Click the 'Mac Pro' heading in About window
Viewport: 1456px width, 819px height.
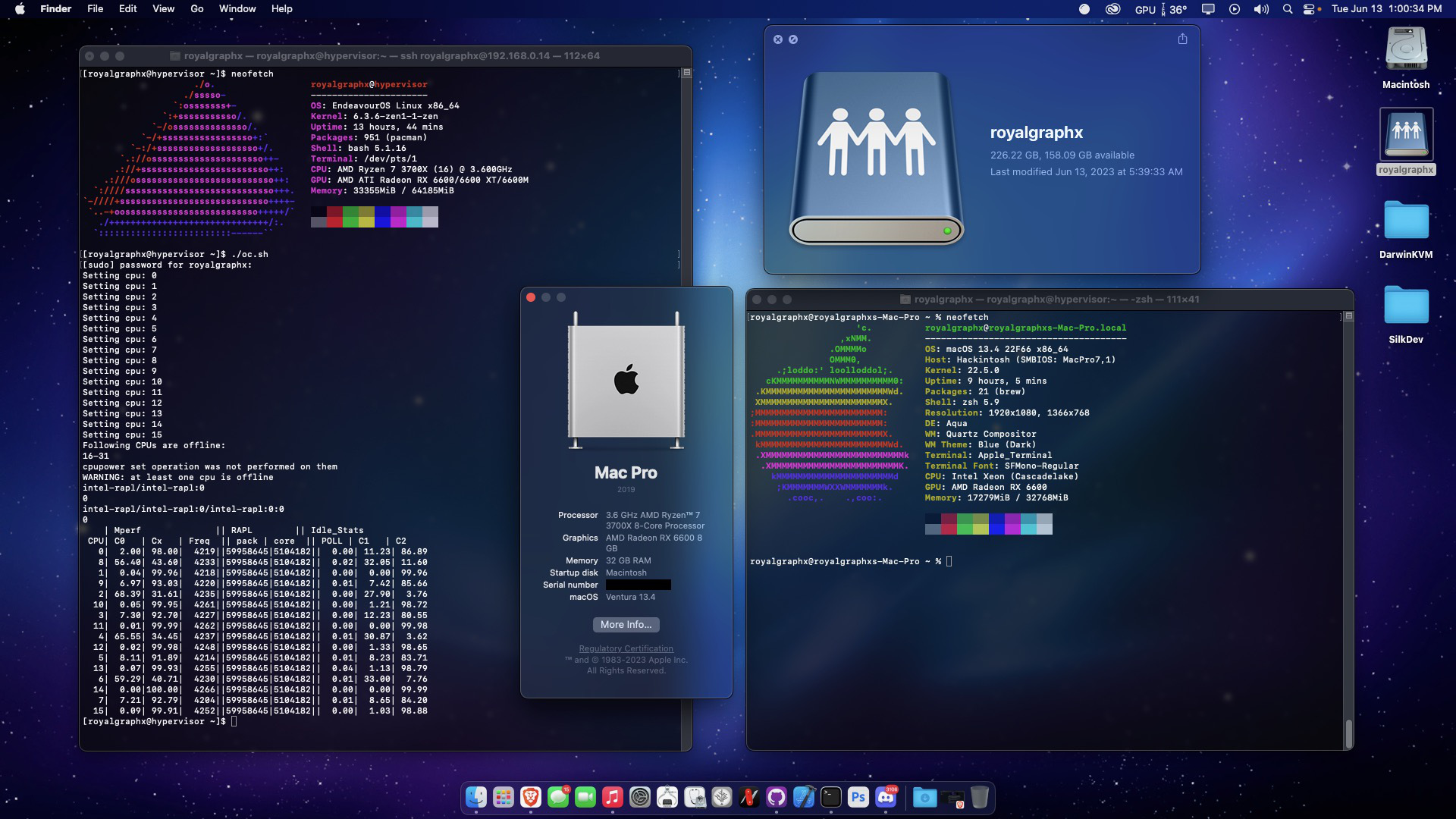pyautogui.click(x=626, y=472)
